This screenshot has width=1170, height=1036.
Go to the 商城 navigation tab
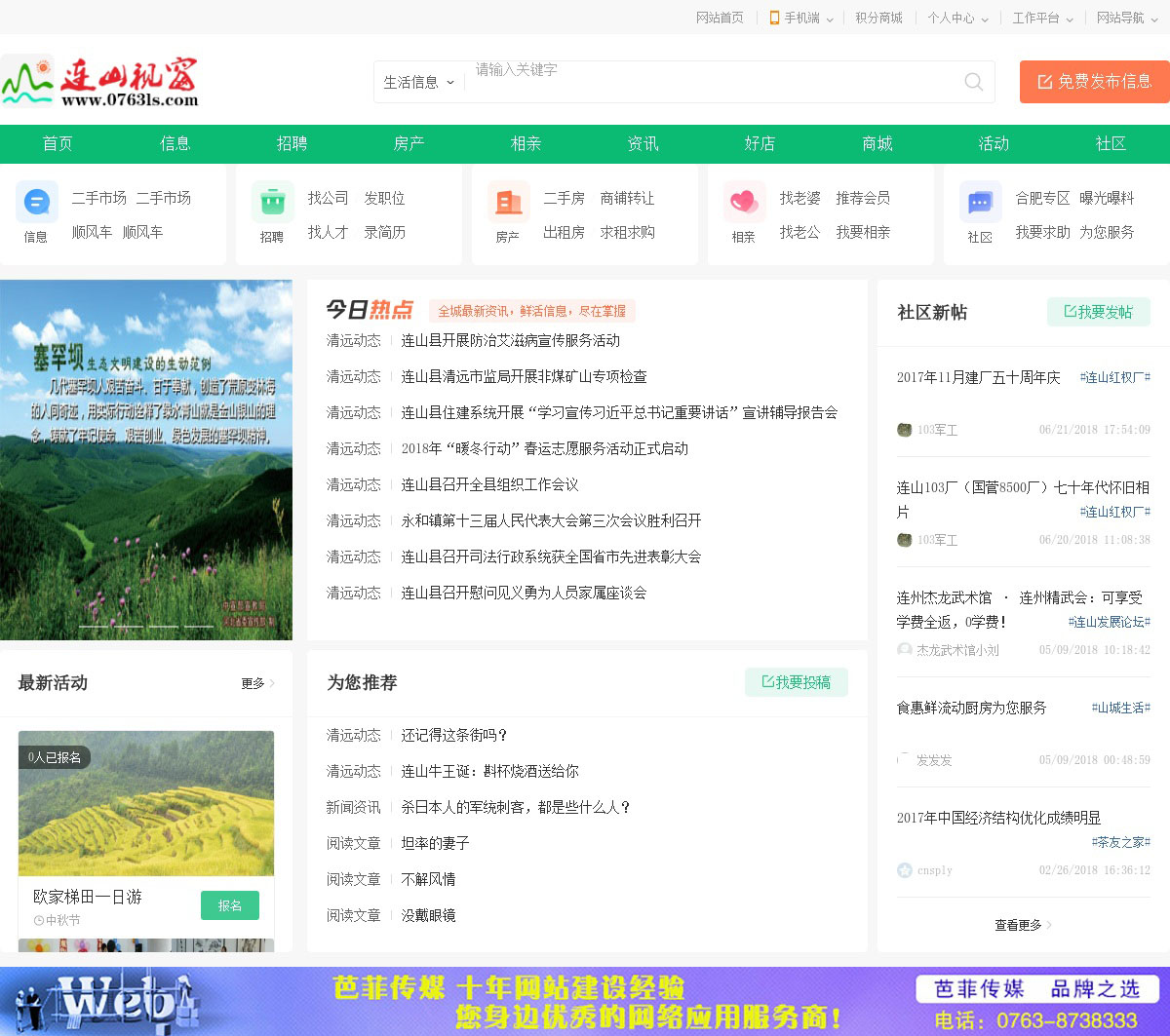877,144
